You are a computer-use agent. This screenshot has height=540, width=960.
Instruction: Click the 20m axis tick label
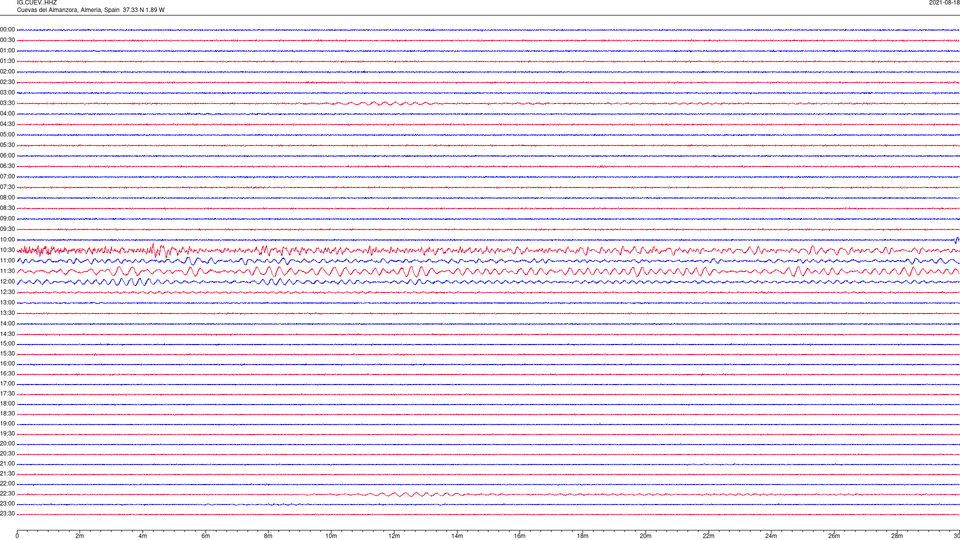(645, 536)
